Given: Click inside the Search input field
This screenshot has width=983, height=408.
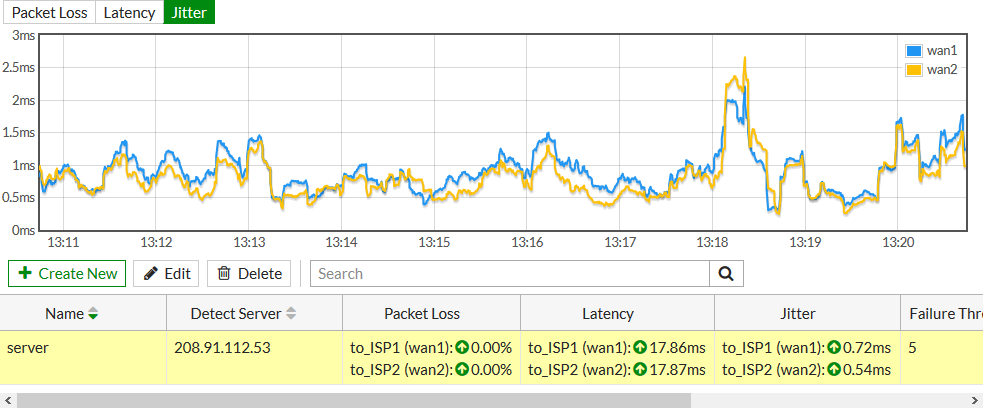Looking at the screenshot, I should tap(510, 273).
